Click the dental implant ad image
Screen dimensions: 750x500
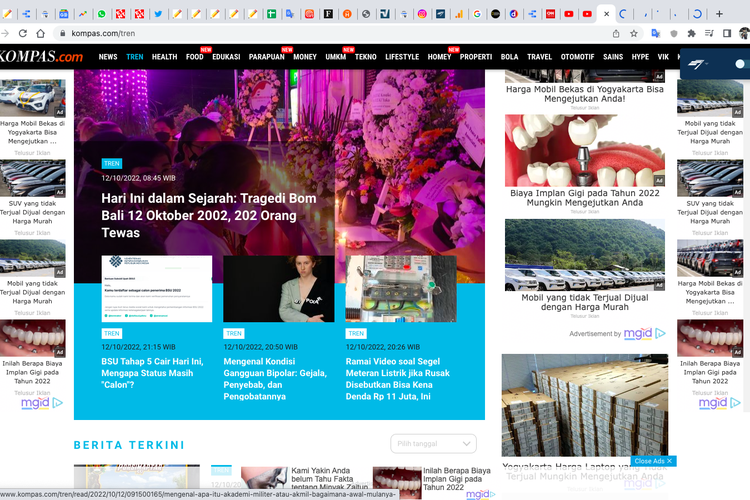click(x=584, y=150)
